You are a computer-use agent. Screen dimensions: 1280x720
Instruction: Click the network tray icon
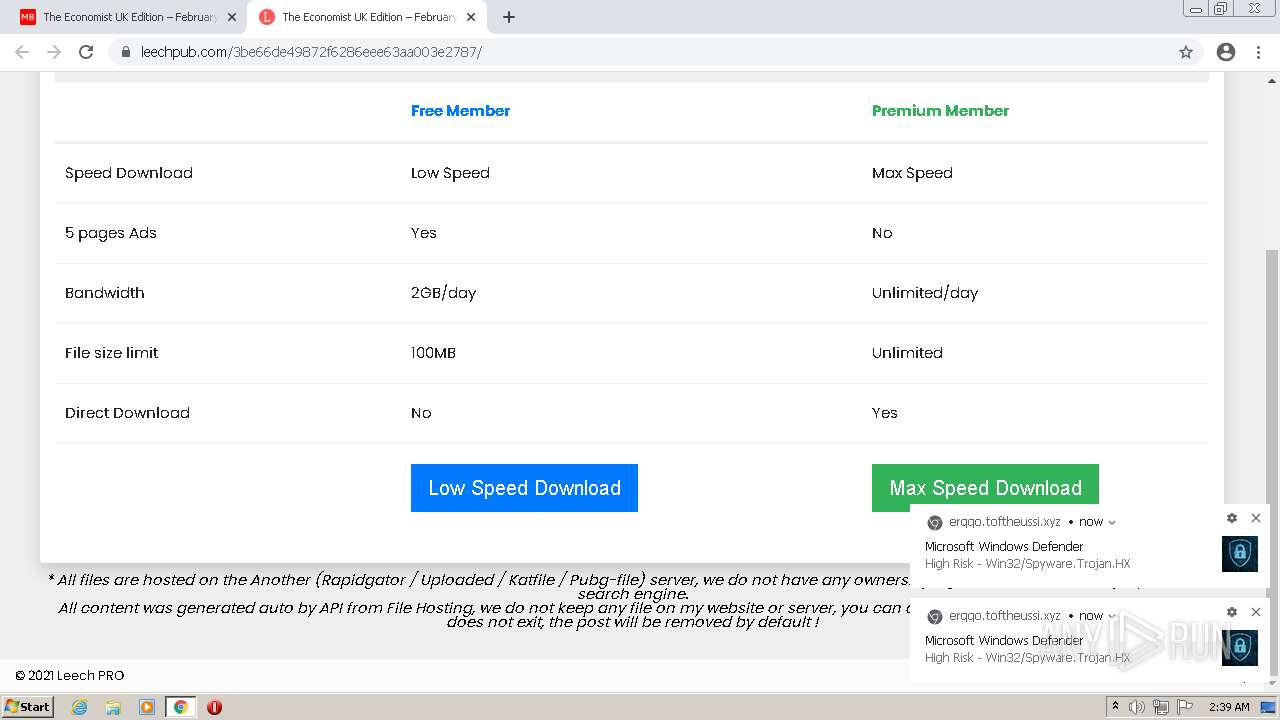(1160, 707)
